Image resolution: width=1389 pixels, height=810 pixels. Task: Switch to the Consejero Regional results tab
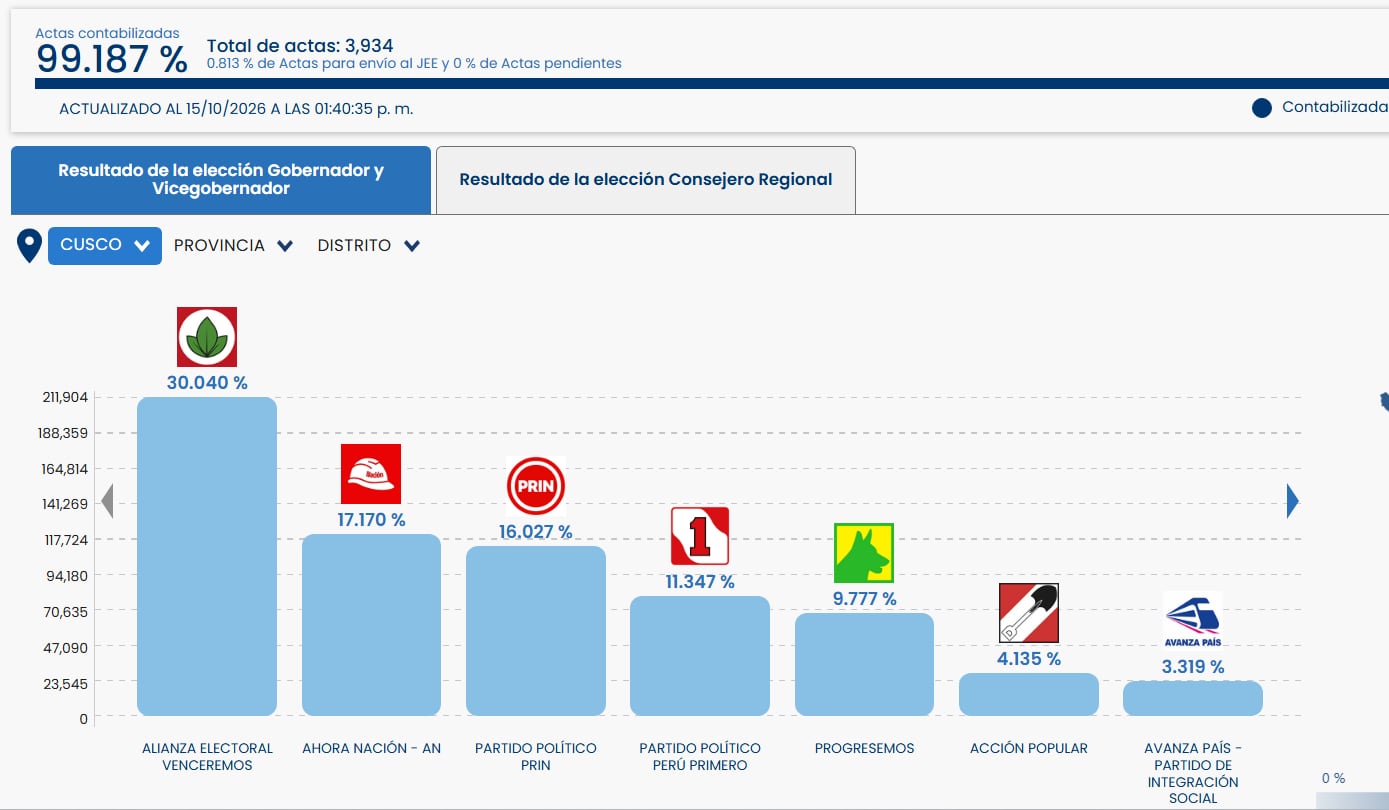point(646,180)
